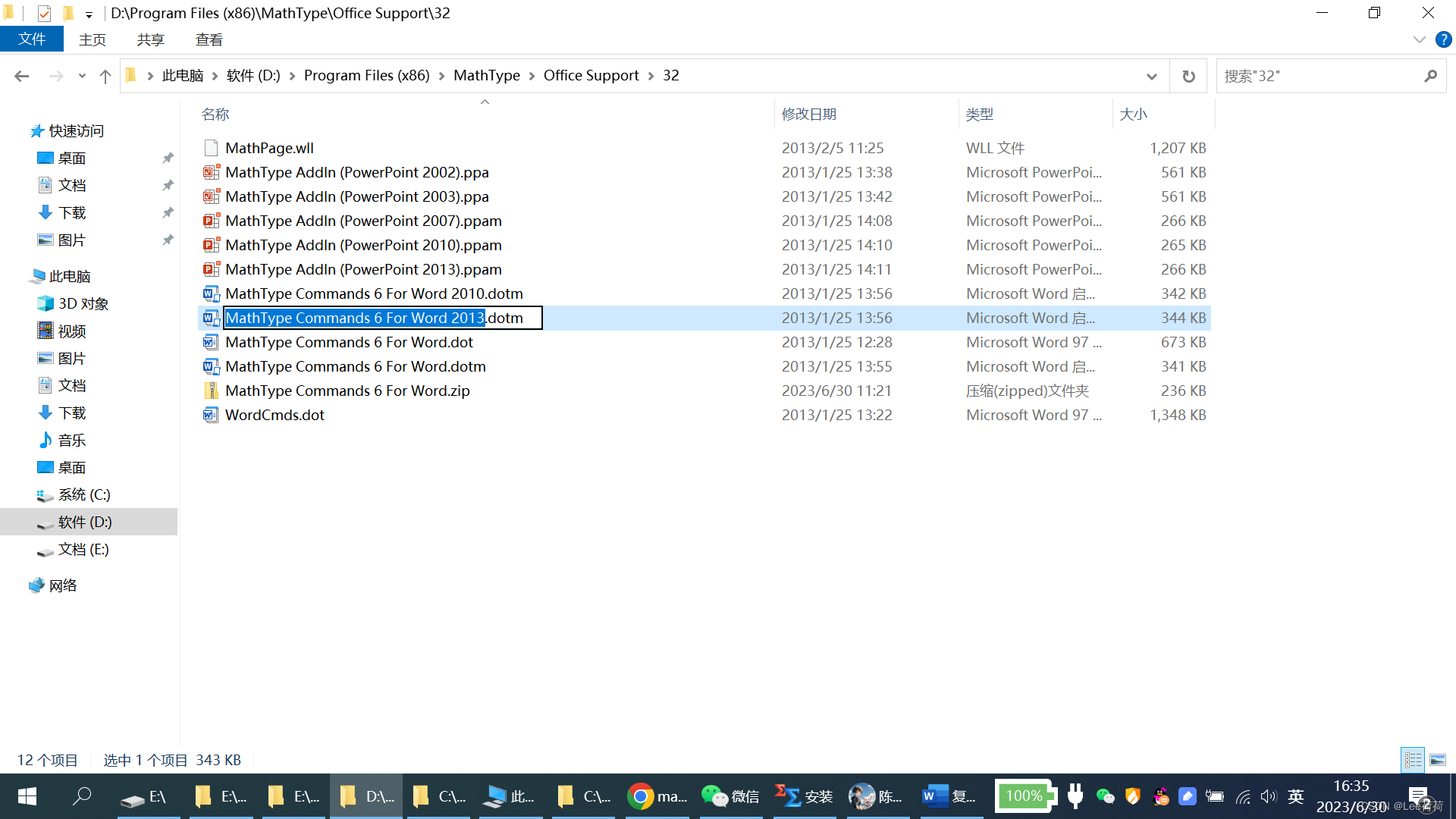The height and width of the screenshot is (819, 1456).
Task: Select Office Support in the address breadcrumb
Action: [591, 75]
